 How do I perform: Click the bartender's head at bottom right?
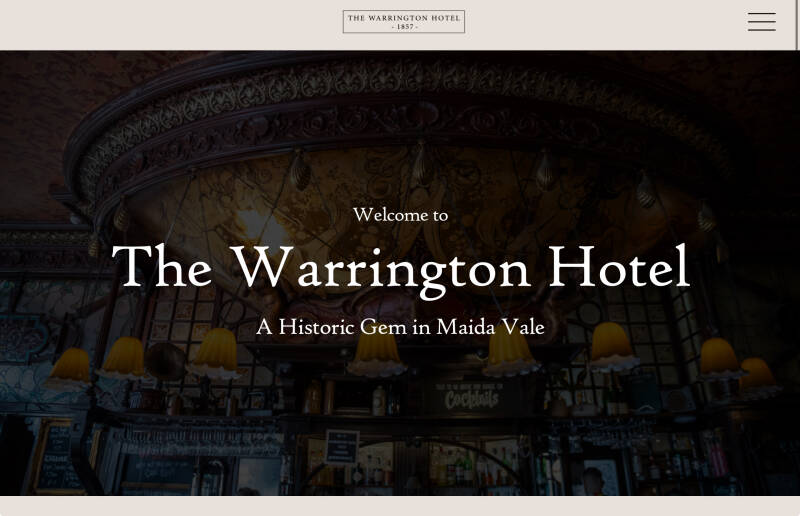[x=593, y=480]
